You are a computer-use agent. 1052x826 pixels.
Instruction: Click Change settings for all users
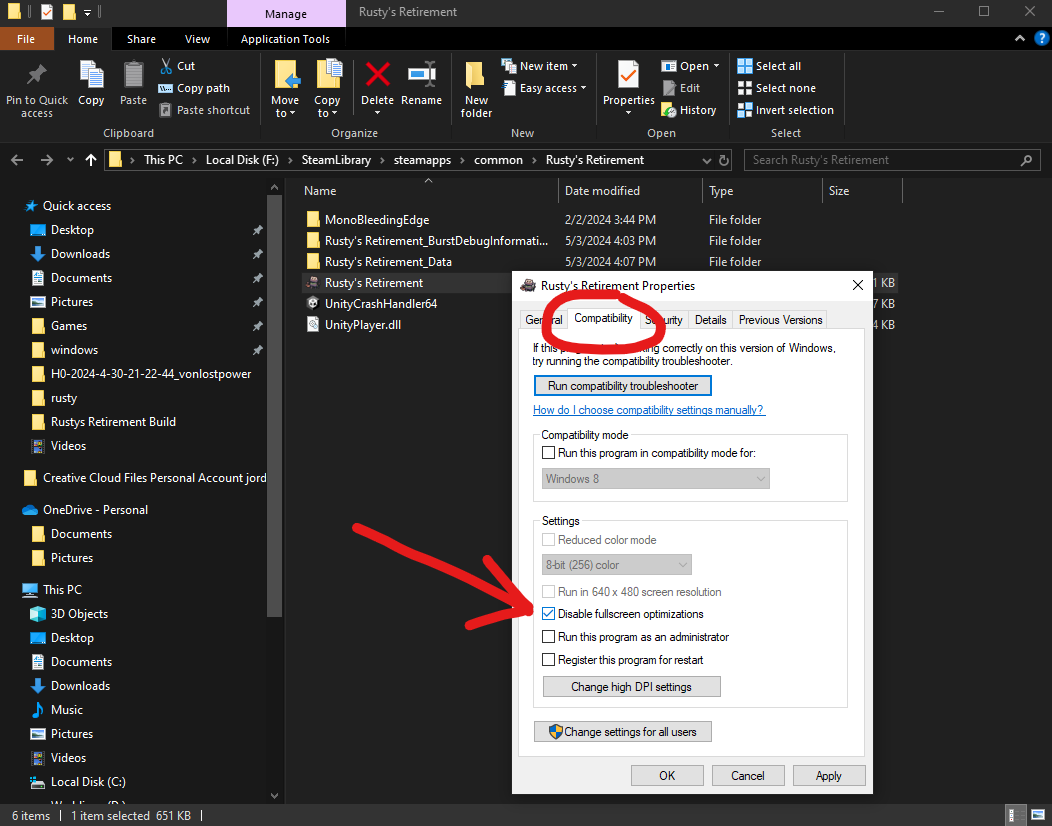[x=623, y=731]
